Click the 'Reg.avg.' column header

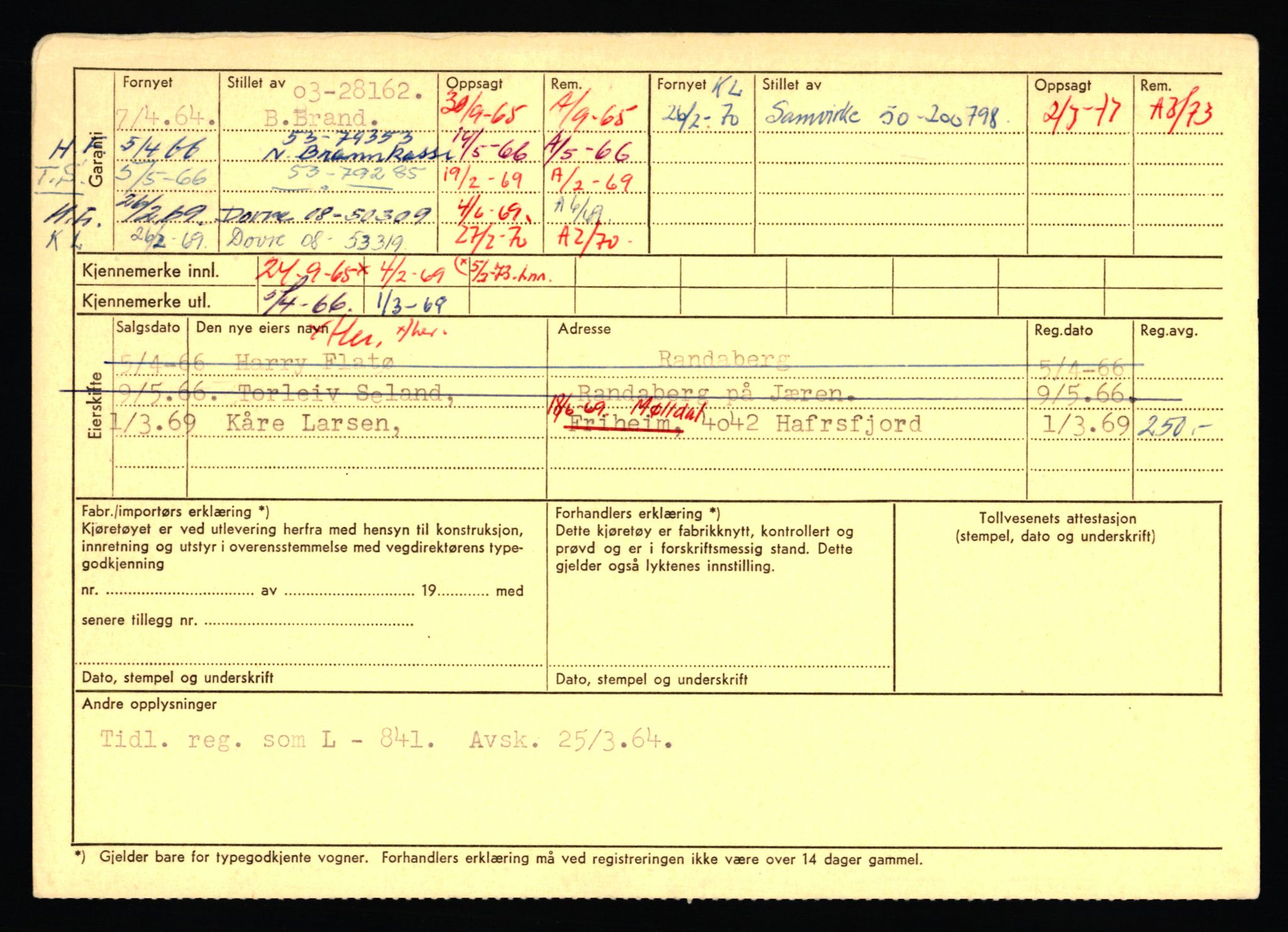[1169, 331]
